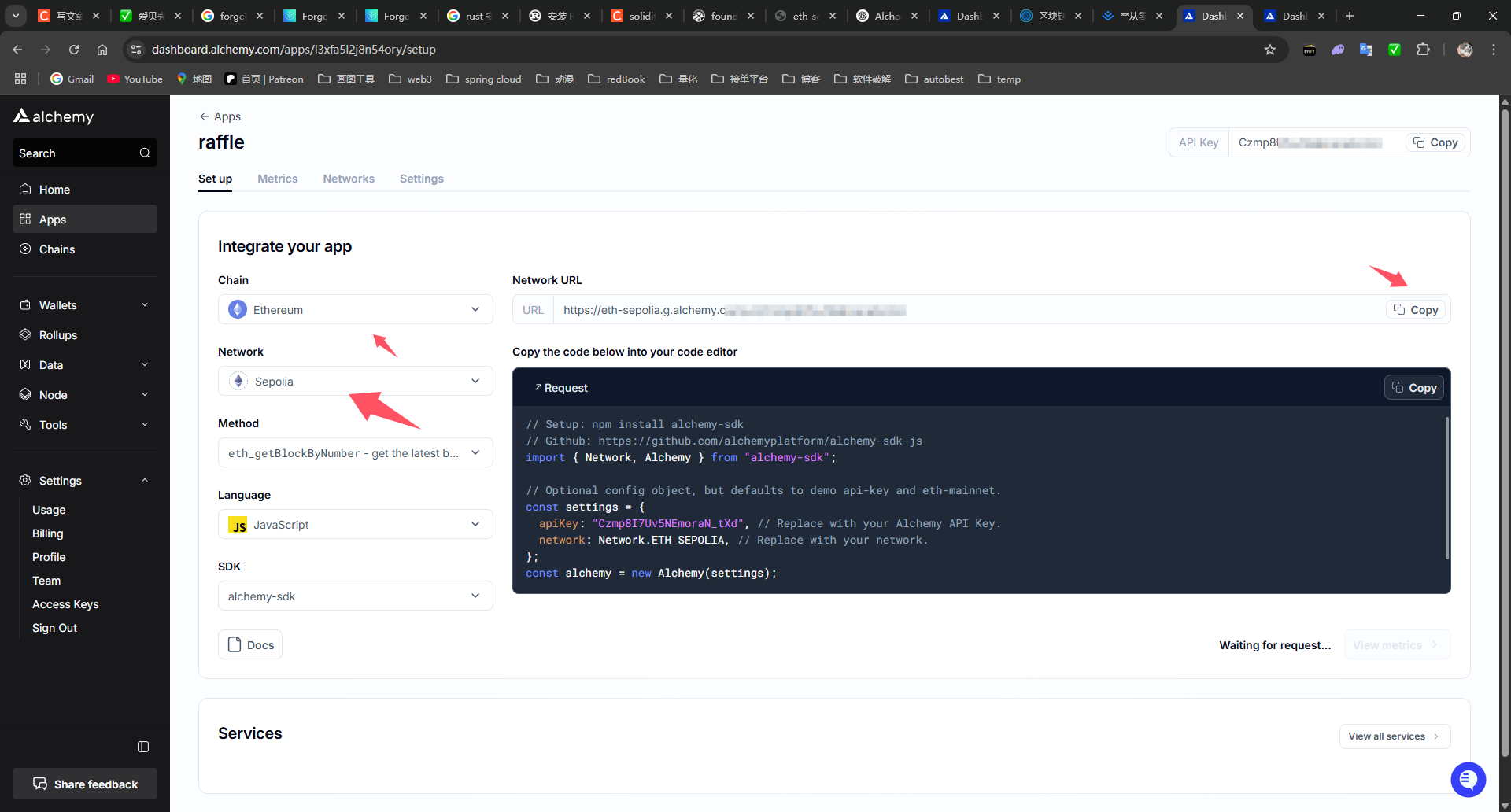Click the code panel vertical scrollbar
Viewport: 1511px width, 812px height.
1446,488
